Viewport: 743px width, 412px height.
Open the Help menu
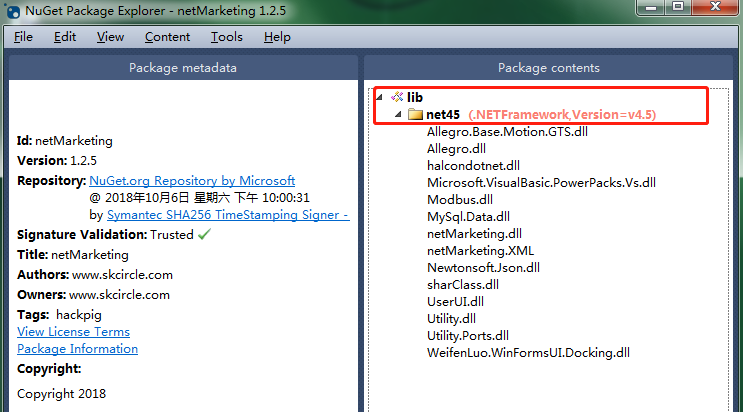pyautogui.click(x=277, y=37)
